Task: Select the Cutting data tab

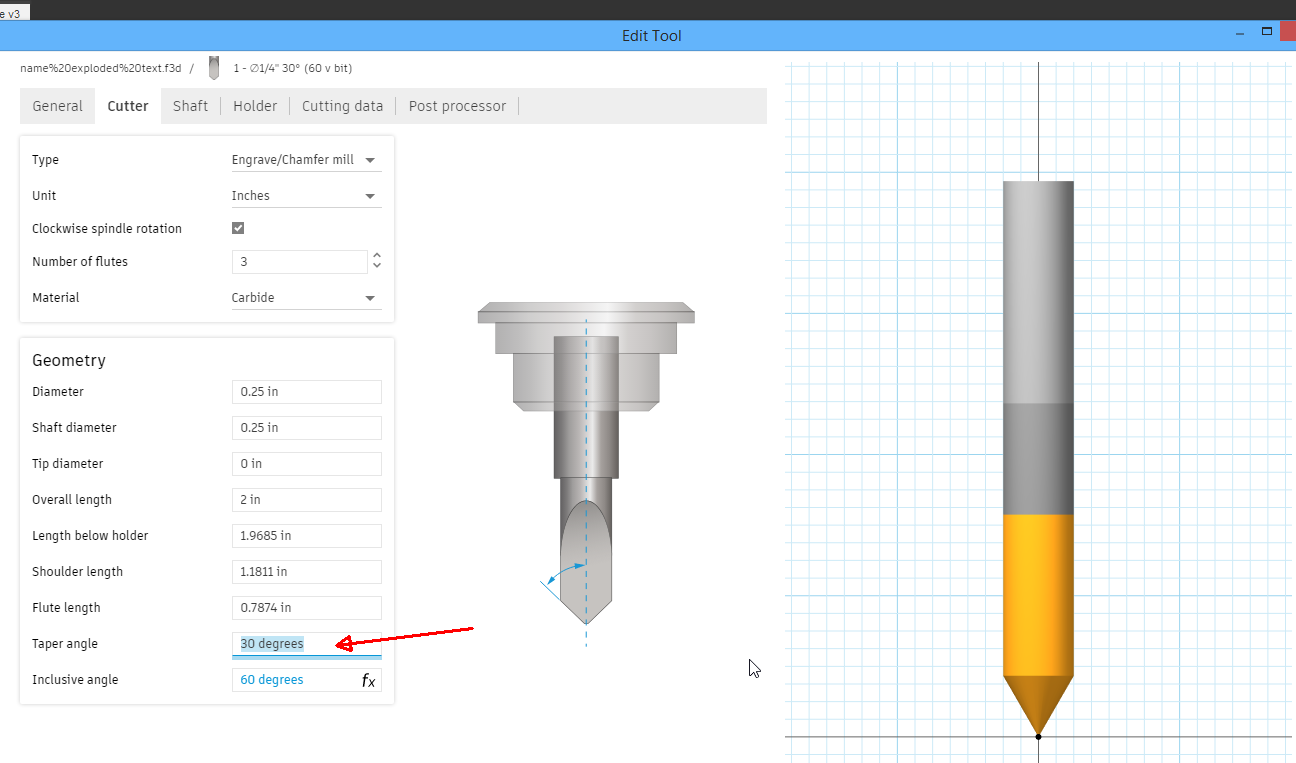Action: [x=342, y=105]
